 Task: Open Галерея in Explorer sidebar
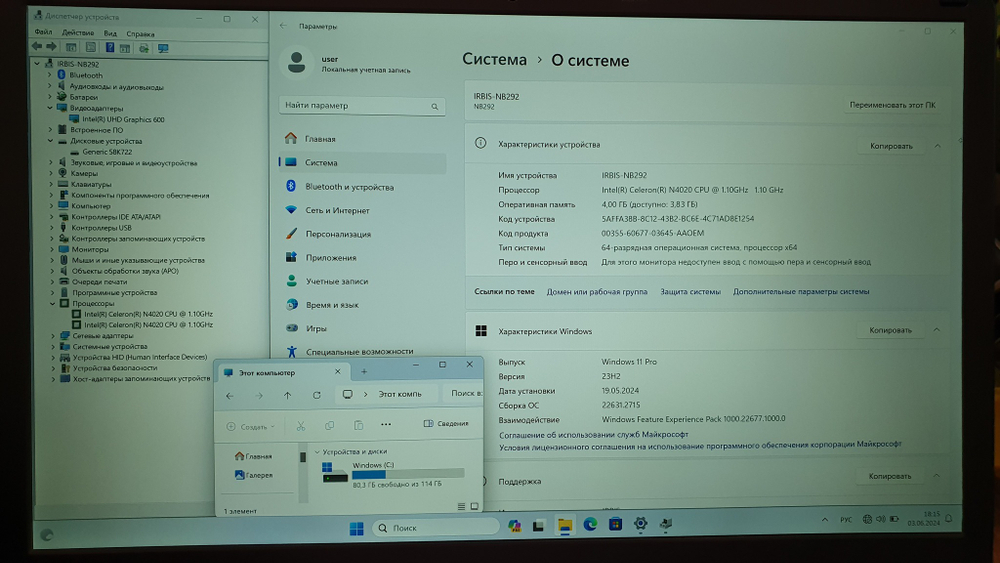click(x=254, y=475)
